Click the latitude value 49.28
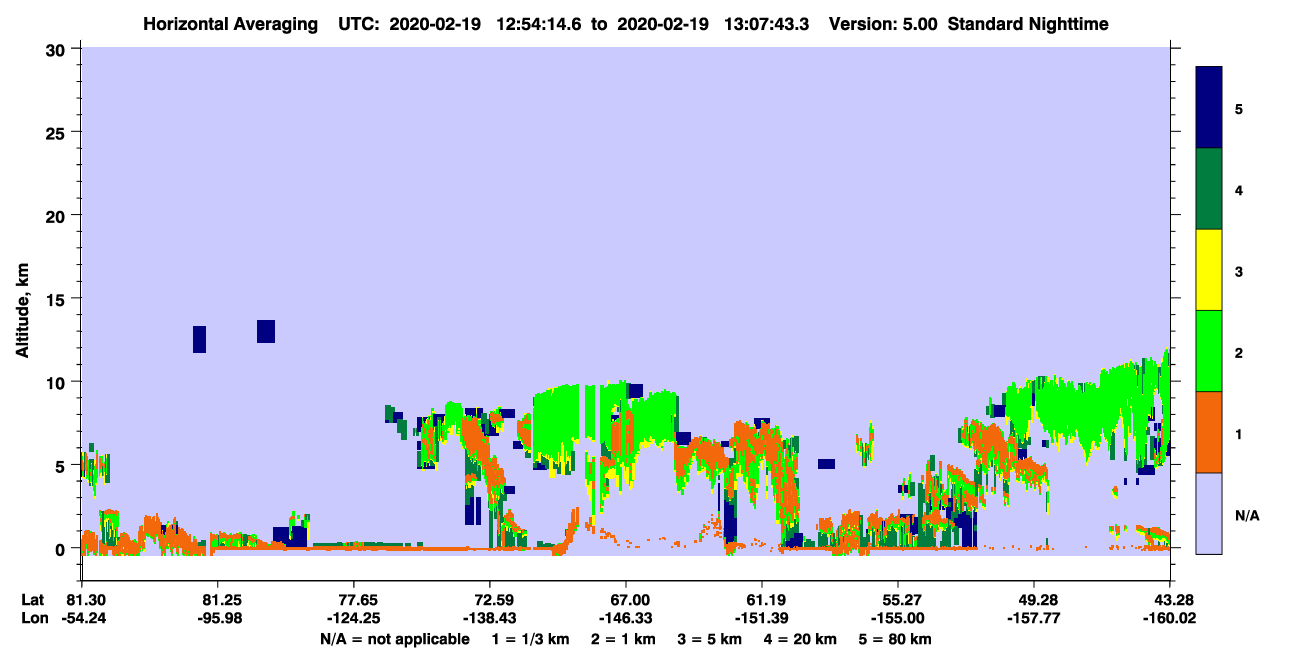The height and width of the screenshot is (667, 1300). (x=1034, y=599)
